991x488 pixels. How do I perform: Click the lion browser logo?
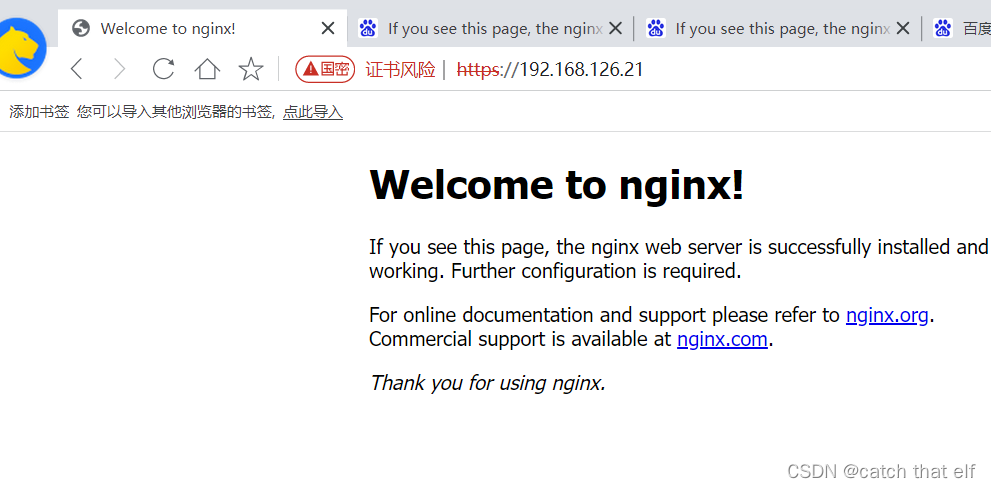tap(23, 47)
